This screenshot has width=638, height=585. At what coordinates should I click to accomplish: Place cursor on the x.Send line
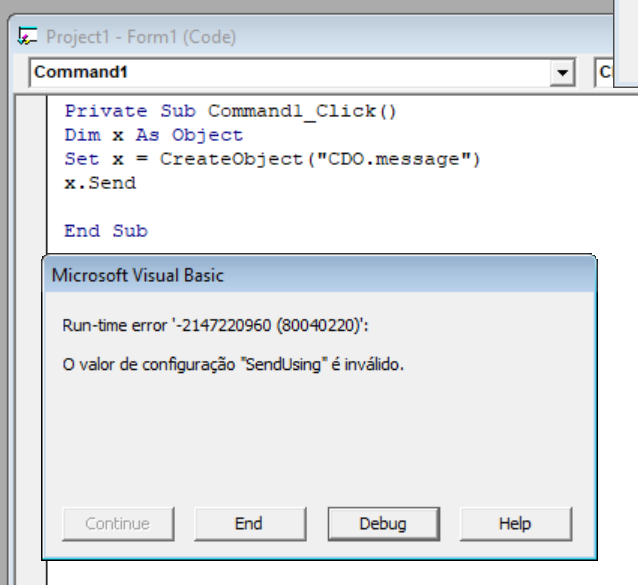click(x=100, y=183)
